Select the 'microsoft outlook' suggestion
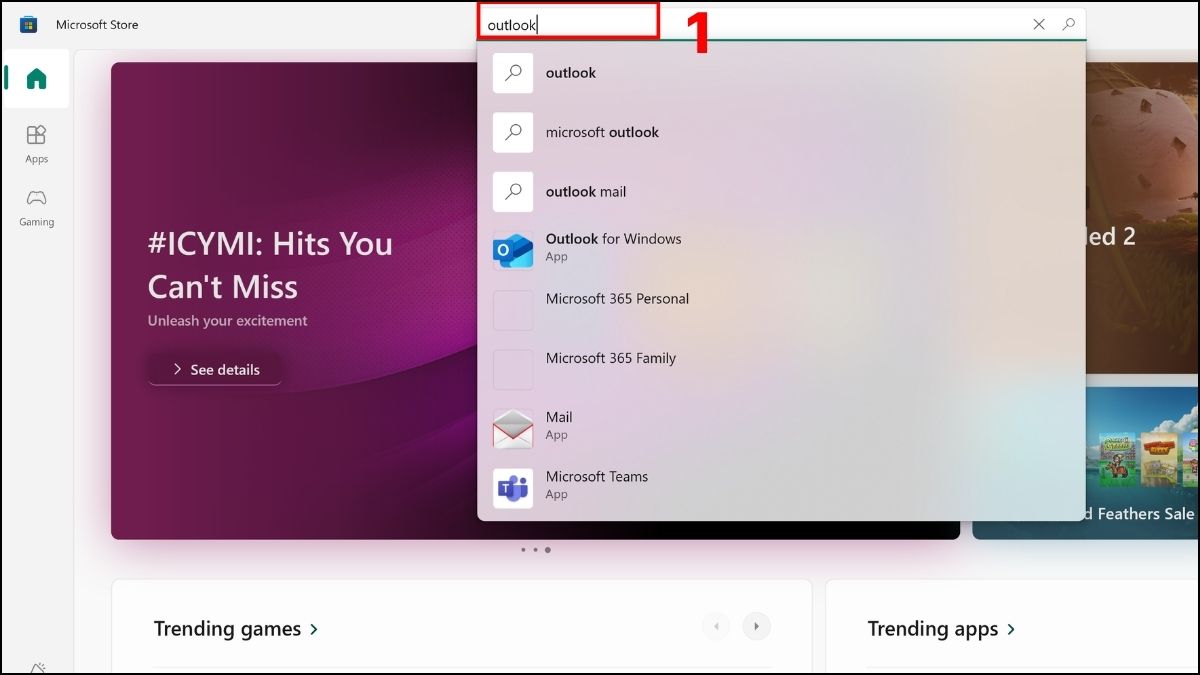 pos(781,132)
